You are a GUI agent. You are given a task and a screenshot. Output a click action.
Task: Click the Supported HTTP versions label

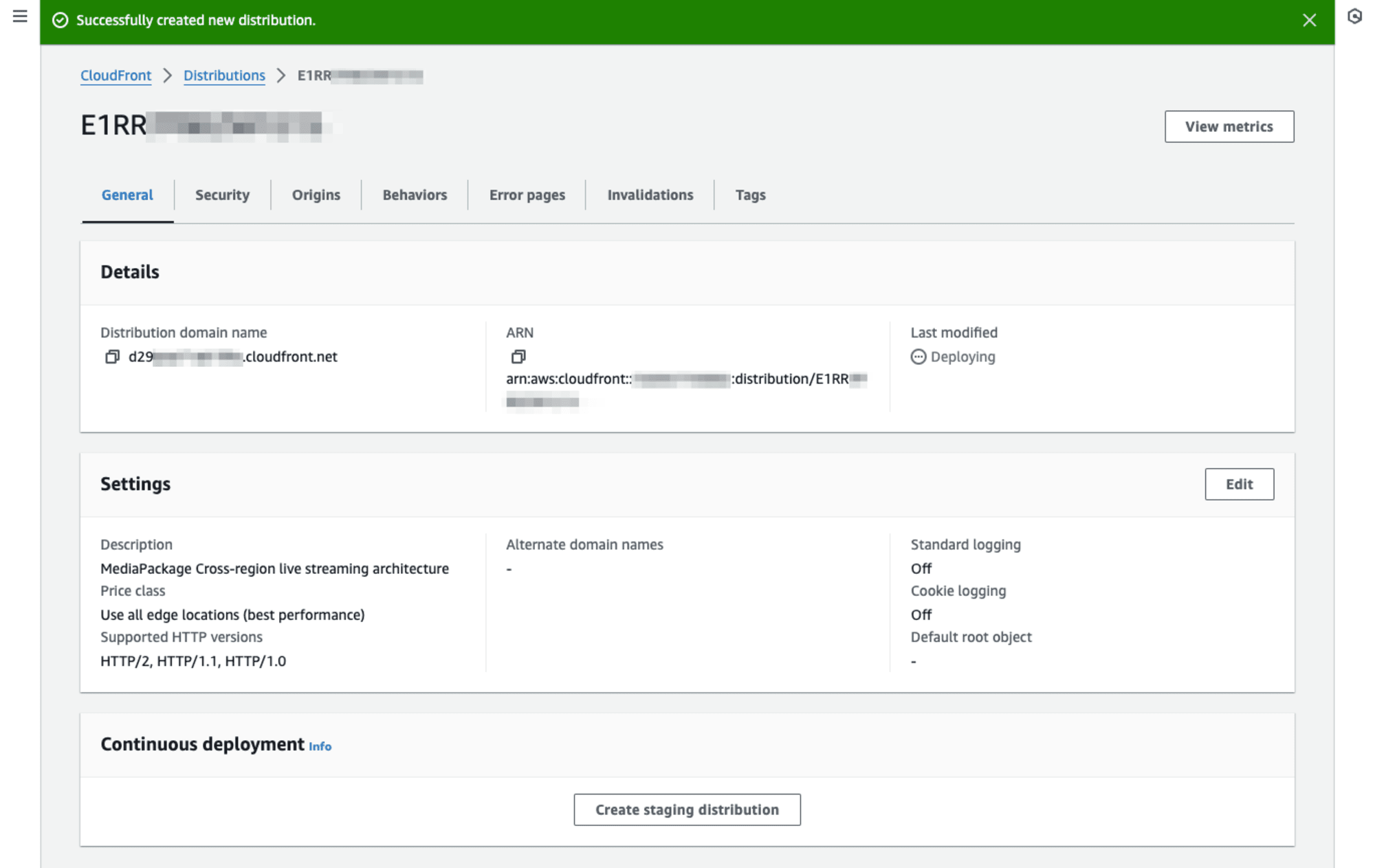[x=181, y=637]
